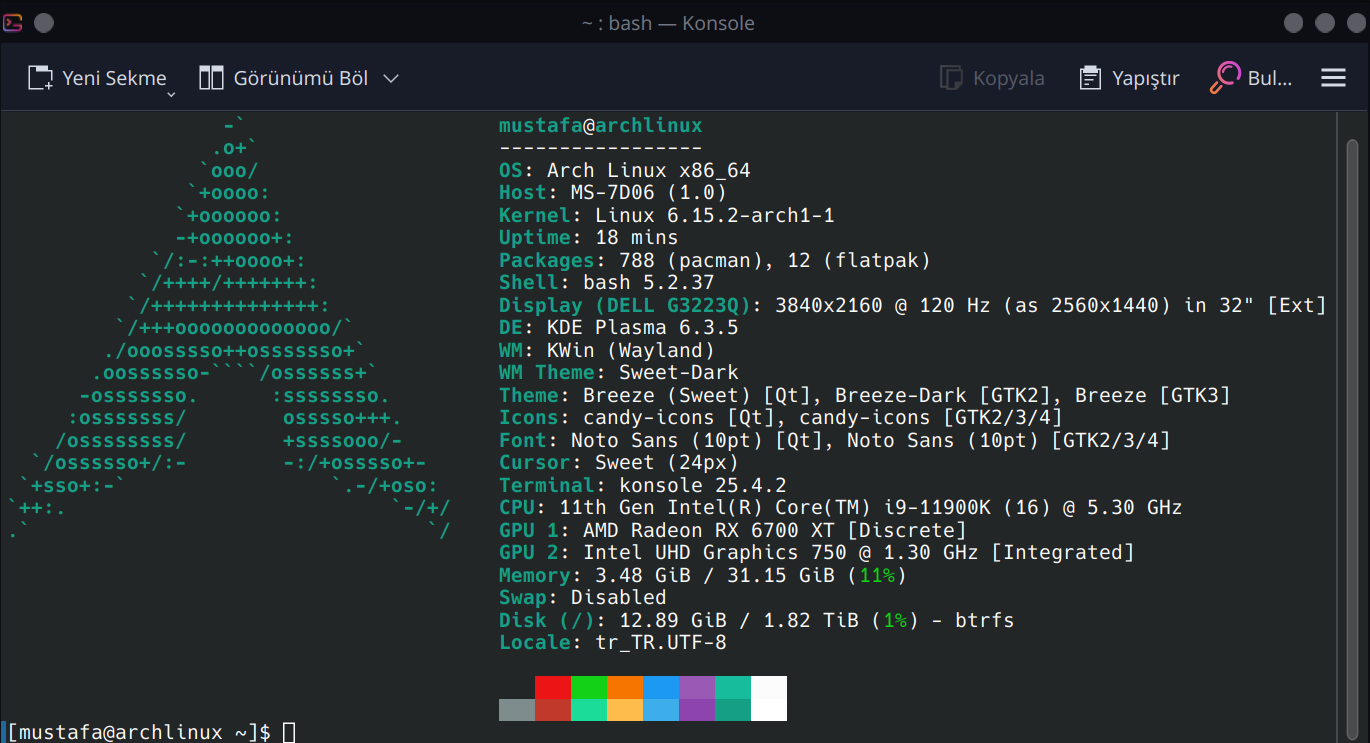Click the "DE: KDE Plasma 6.3.5" line
This screenshot has width=1370, height=743.
[x=619, y=328]
